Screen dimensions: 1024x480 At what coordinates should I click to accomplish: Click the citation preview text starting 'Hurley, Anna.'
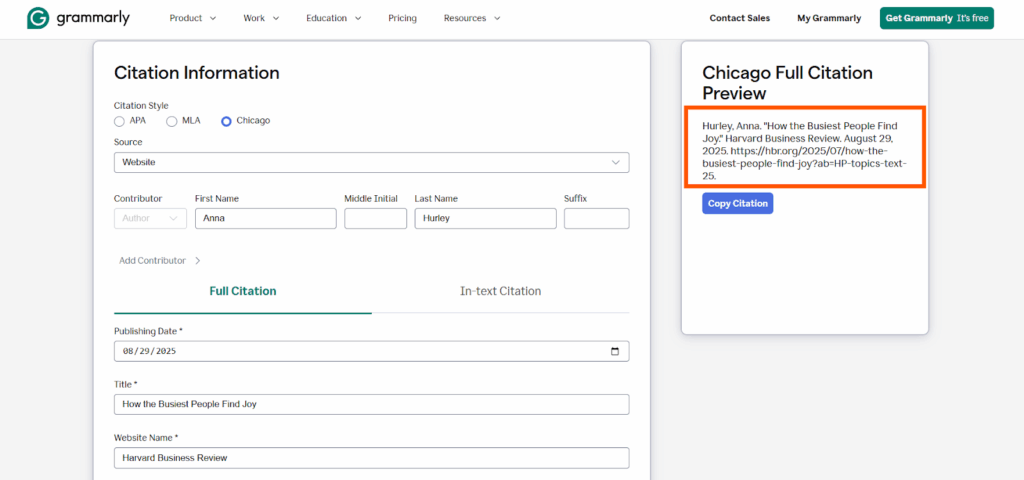coord(805,151)
